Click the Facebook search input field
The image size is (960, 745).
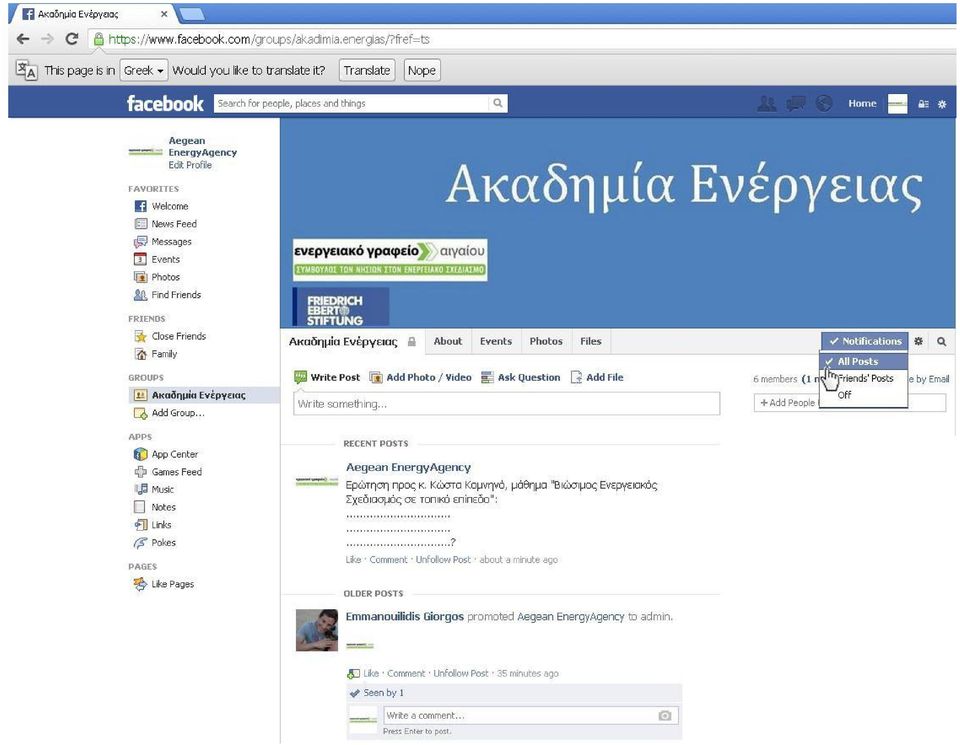click(x=353, y=103)
